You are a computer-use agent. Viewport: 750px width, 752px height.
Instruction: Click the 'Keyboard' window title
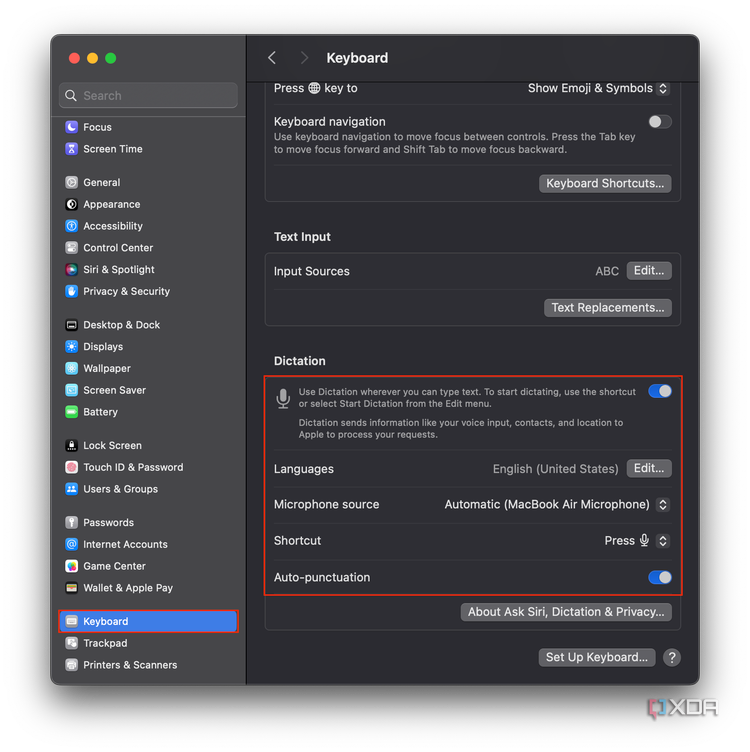point(357,58)
